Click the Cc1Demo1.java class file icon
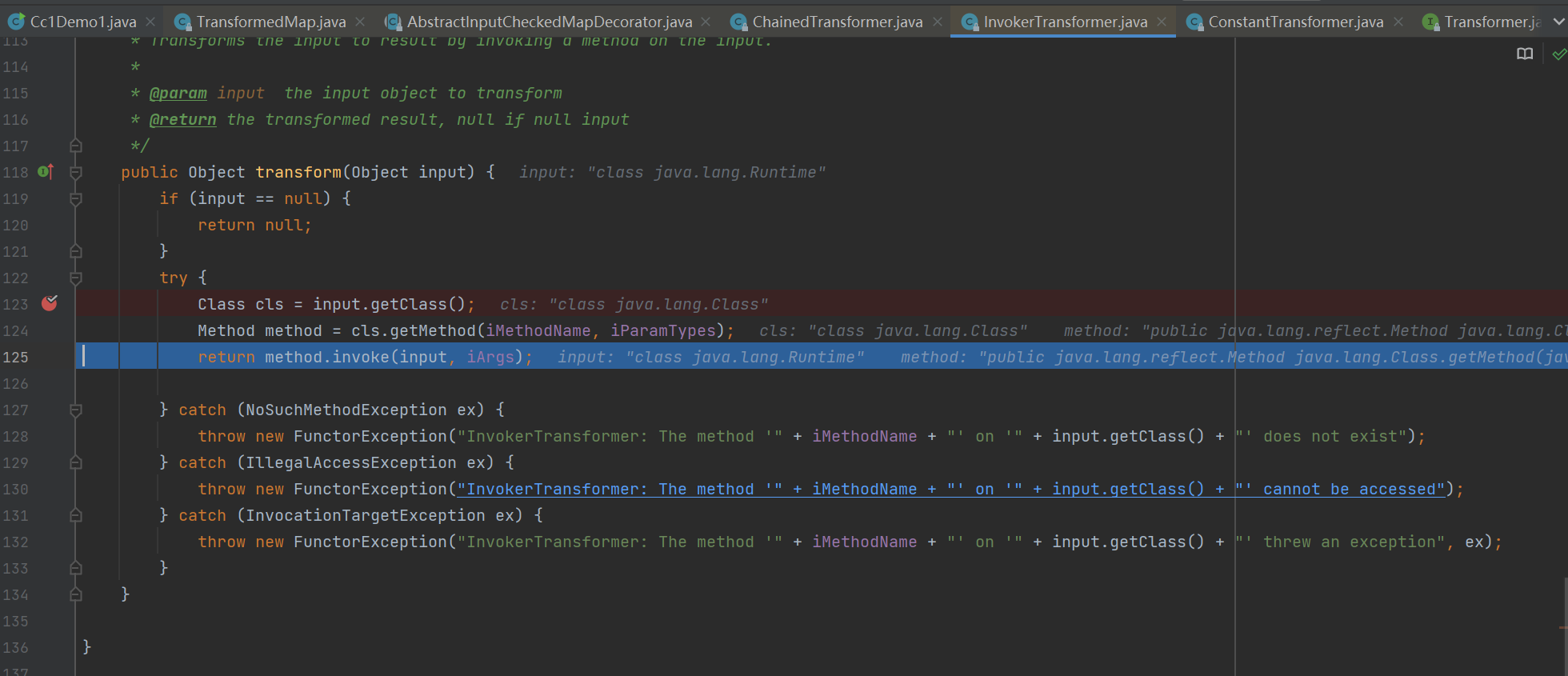The image size is (1568, 676). 16,22
